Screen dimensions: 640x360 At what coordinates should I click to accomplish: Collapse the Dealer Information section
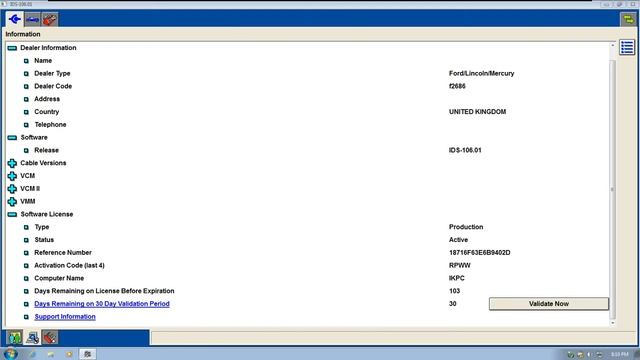pyautogui.click(x=12, y=48)
